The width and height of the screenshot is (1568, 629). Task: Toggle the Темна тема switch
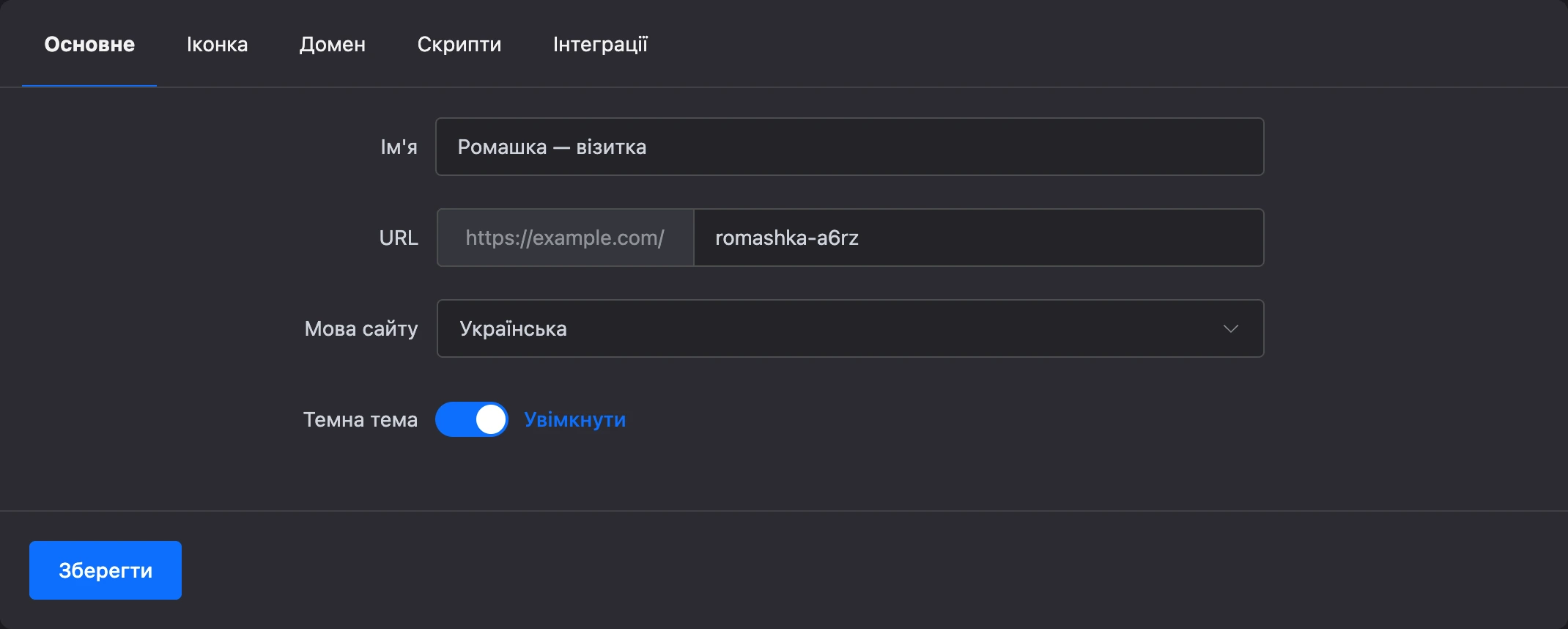(x=472, y=419)
